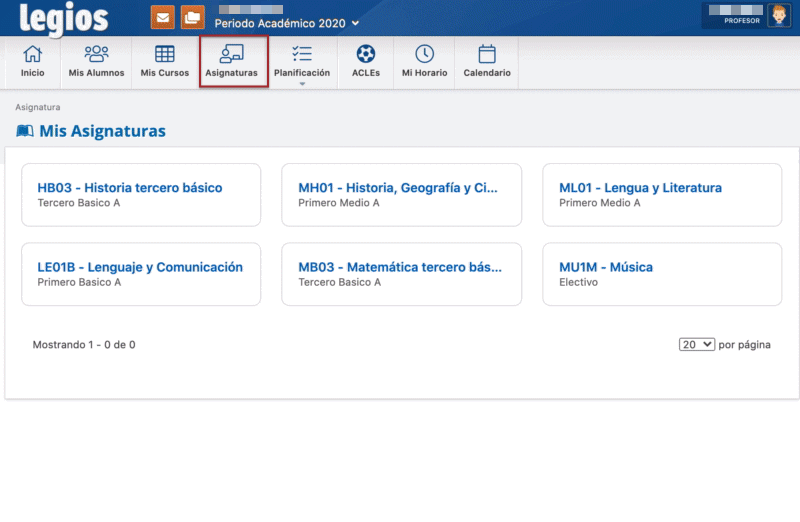This screenshot has width=800, height=522.
Task: Click Electivo under MU1M
Action: point(578,283)
